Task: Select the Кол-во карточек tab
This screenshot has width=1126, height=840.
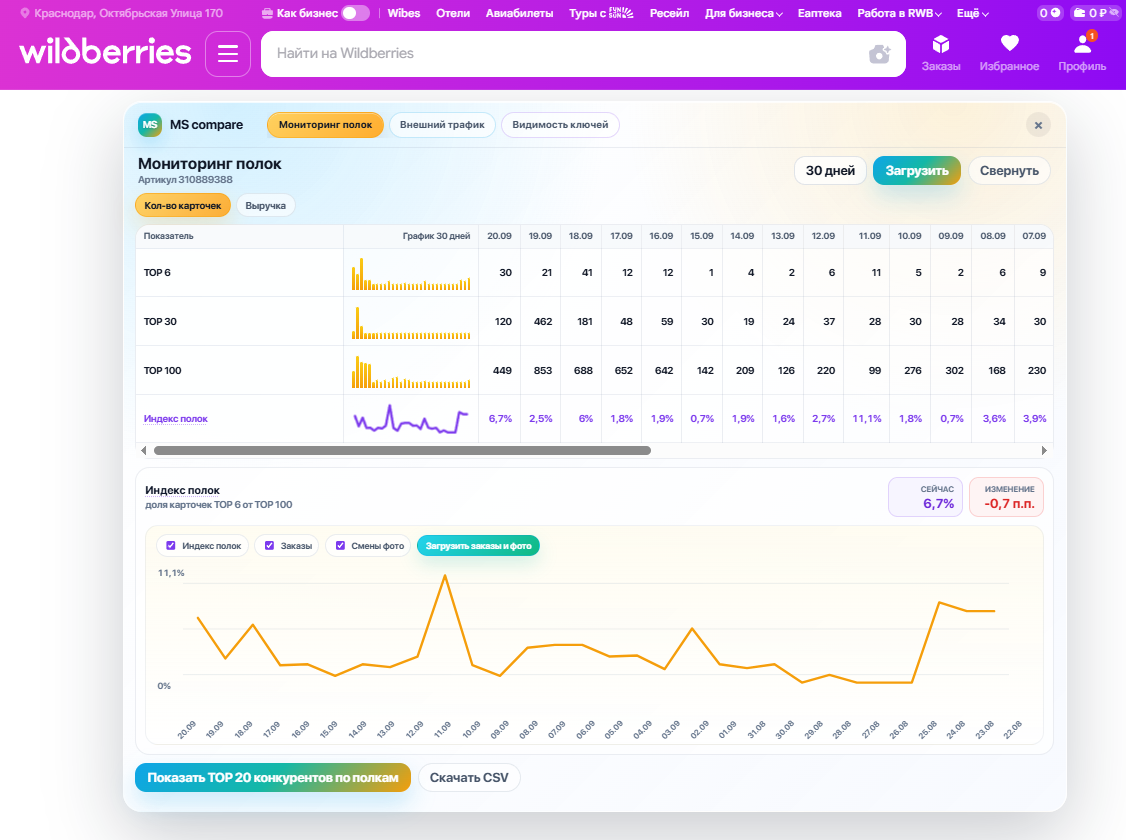Action: (182, 205)
